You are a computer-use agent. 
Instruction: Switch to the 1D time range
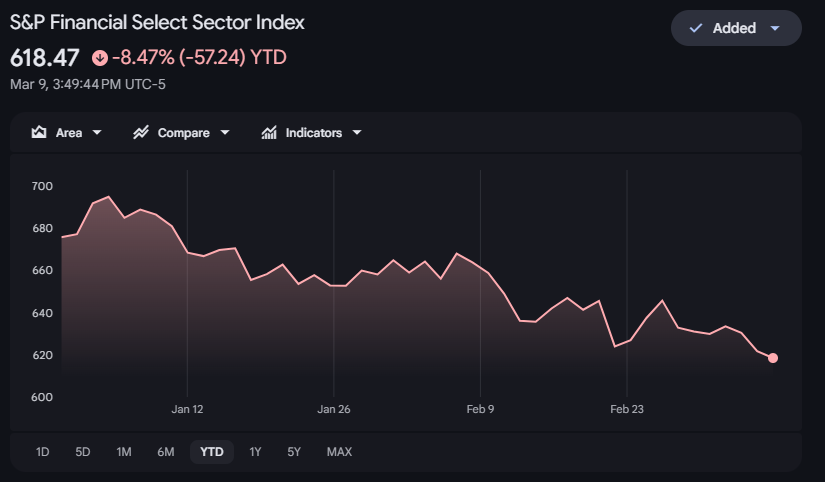43,452
